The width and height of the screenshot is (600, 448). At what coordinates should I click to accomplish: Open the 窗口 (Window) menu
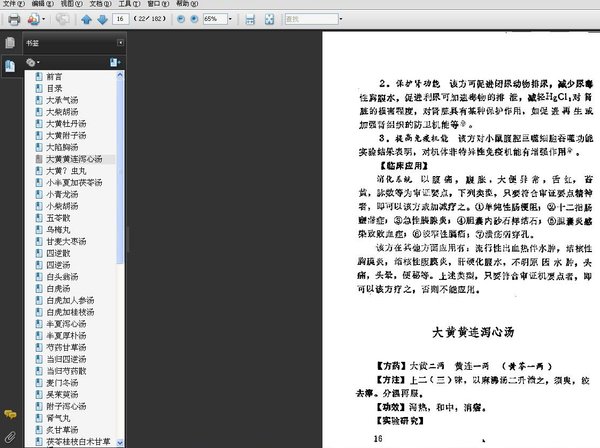tap(158, 3)
